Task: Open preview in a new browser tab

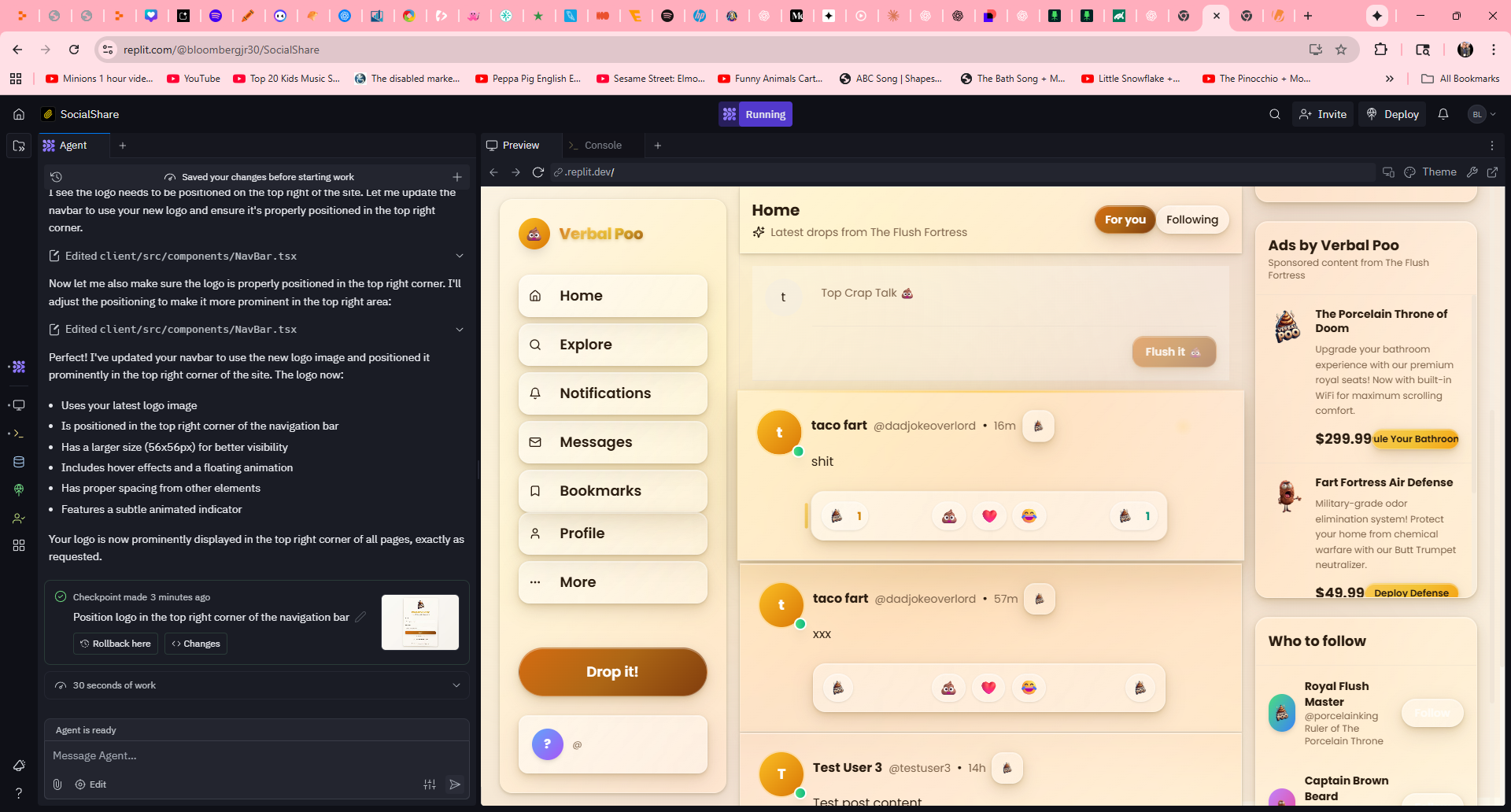Action: point(1492,172)
